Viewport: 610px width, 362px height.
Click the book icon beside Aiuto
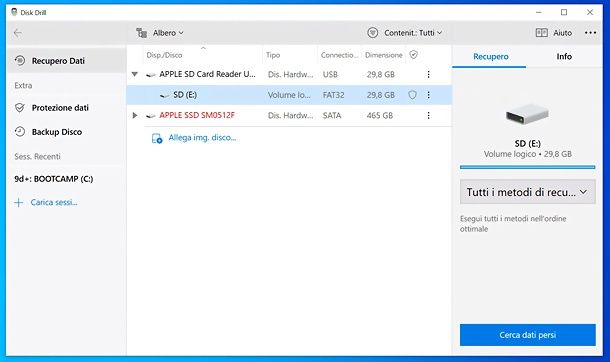542,33
